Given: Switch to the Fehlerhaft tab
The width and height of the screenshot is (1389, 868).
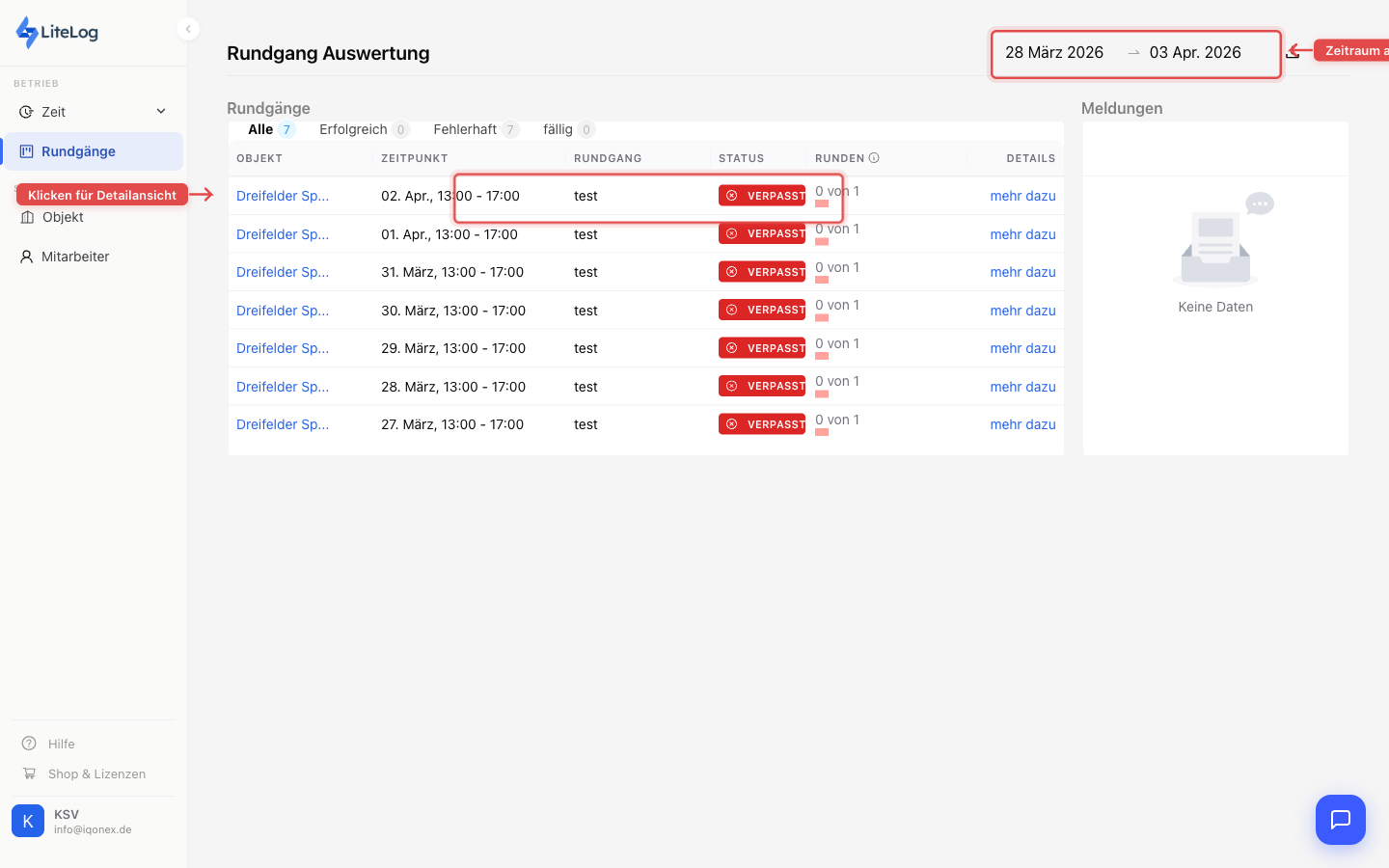Looking at the screenshot, I should click(x=465, y=129).
